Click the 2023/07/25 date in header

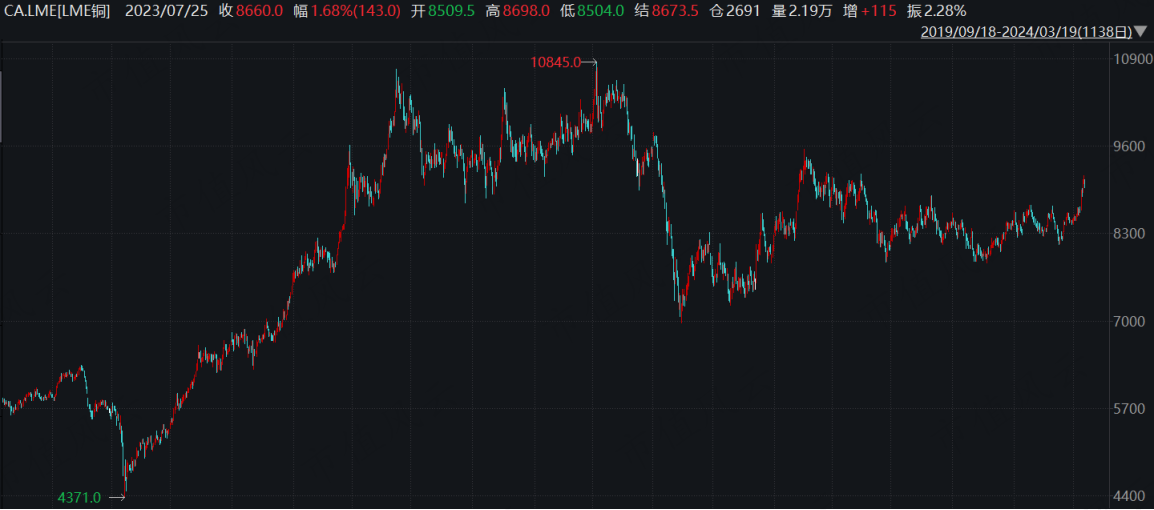tap(168, 11)
